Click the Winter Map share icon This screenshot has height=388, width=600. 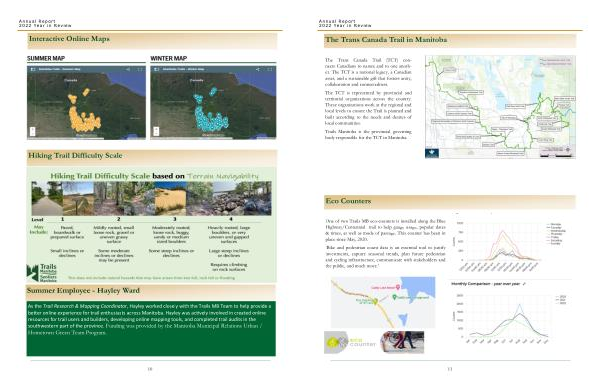(258, 69)
